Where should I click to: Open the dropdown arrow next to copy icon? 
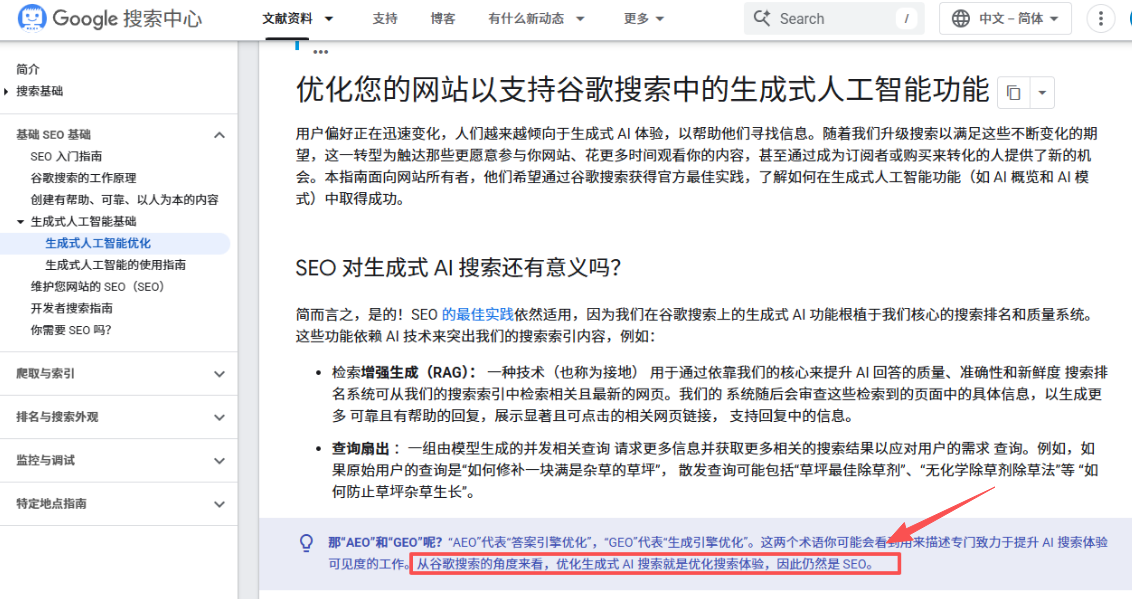pyautogui.click(x=1041, y=92)
